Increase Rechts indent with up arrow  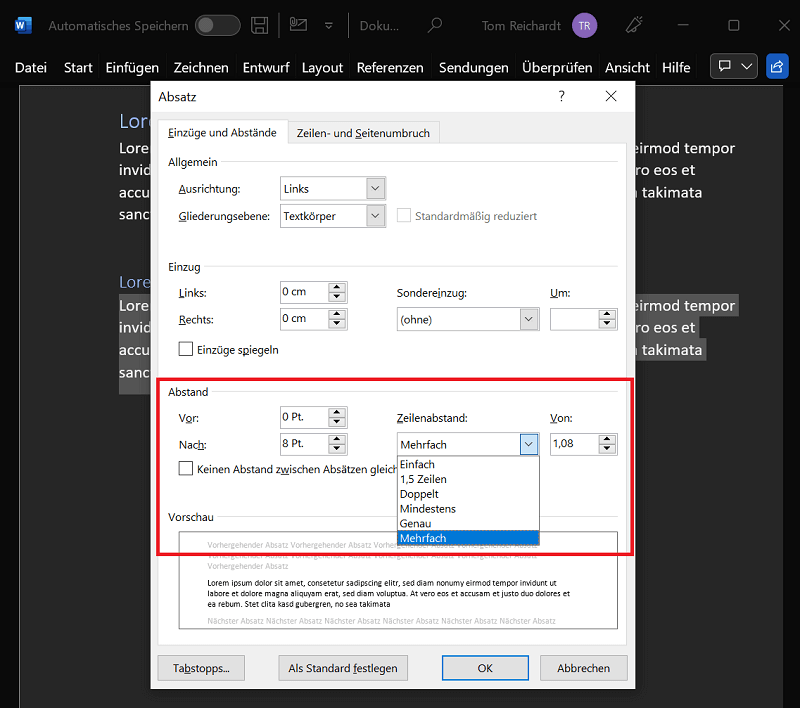point(337,314)
